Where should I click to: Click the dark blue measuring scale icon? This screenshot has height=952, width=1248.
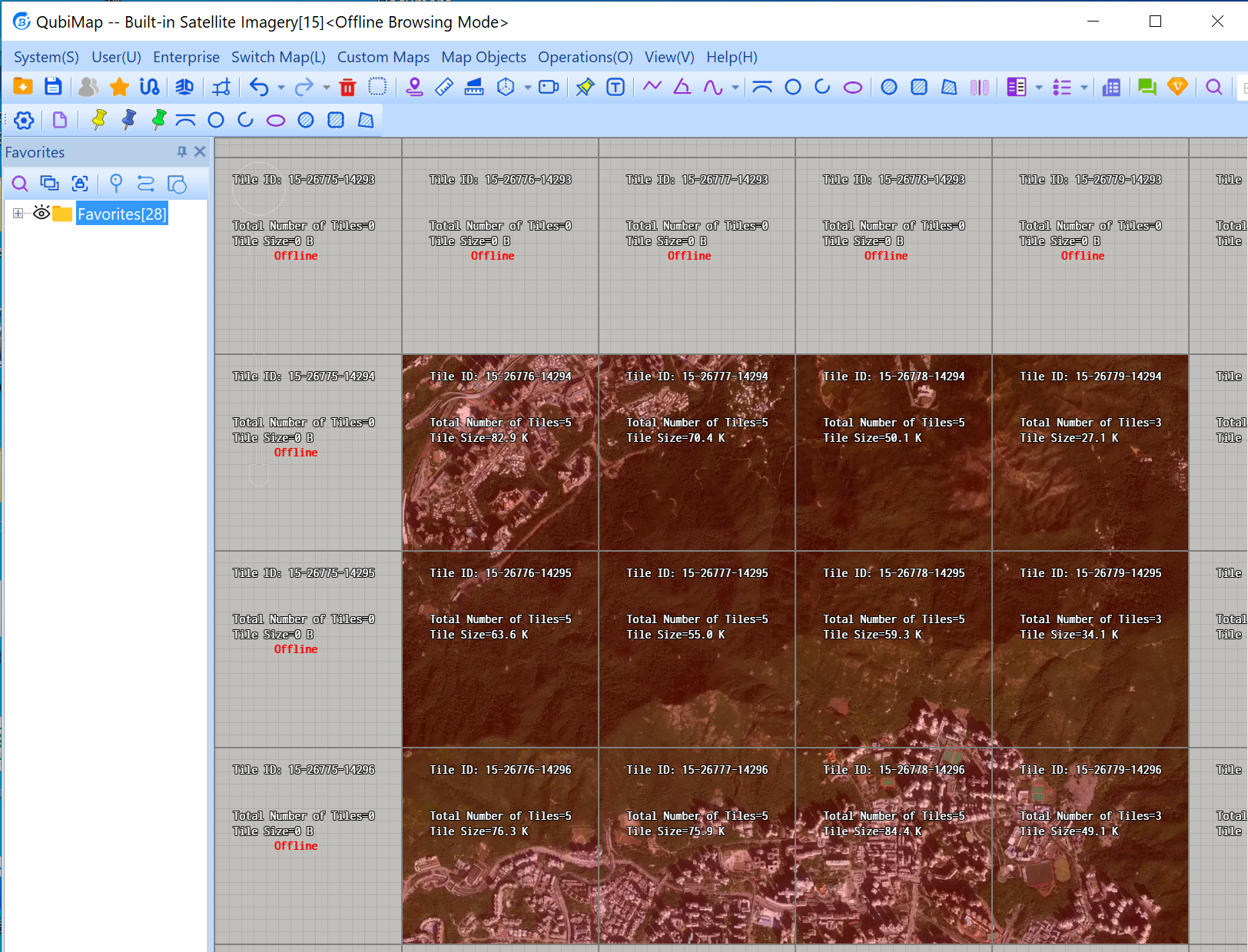[474, 87]
